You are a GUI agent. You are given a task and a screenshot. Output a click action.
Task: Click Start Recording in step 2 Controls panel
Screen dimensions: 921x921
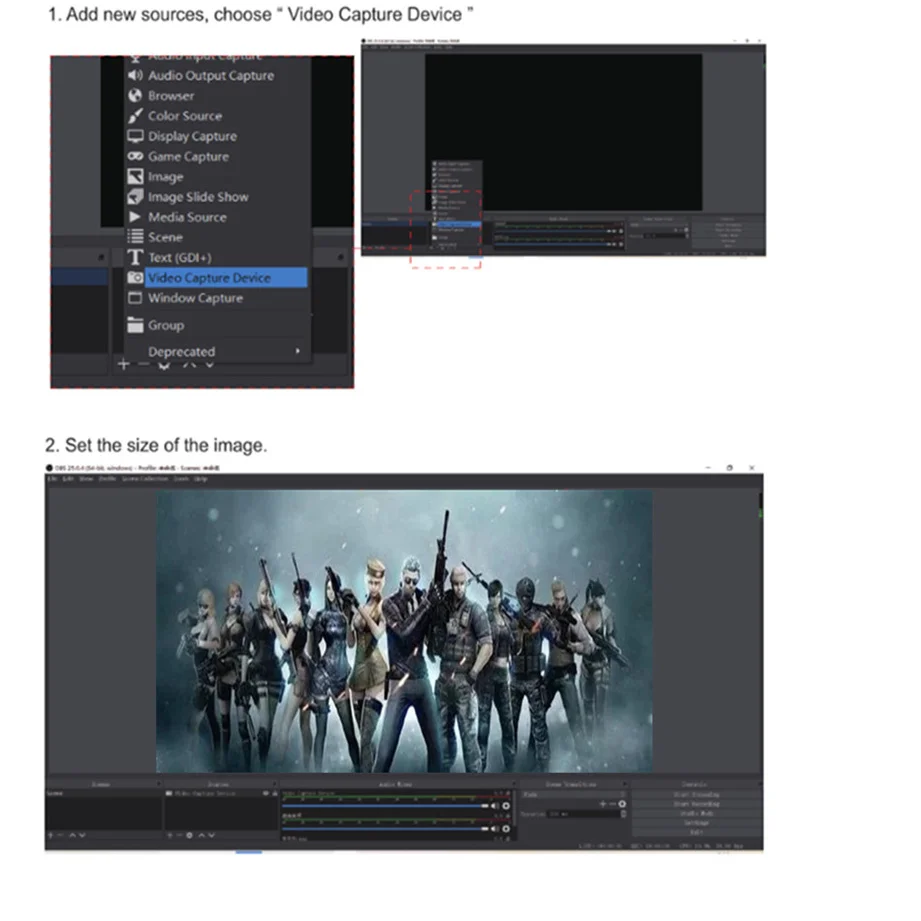click(x=697, y=804)
